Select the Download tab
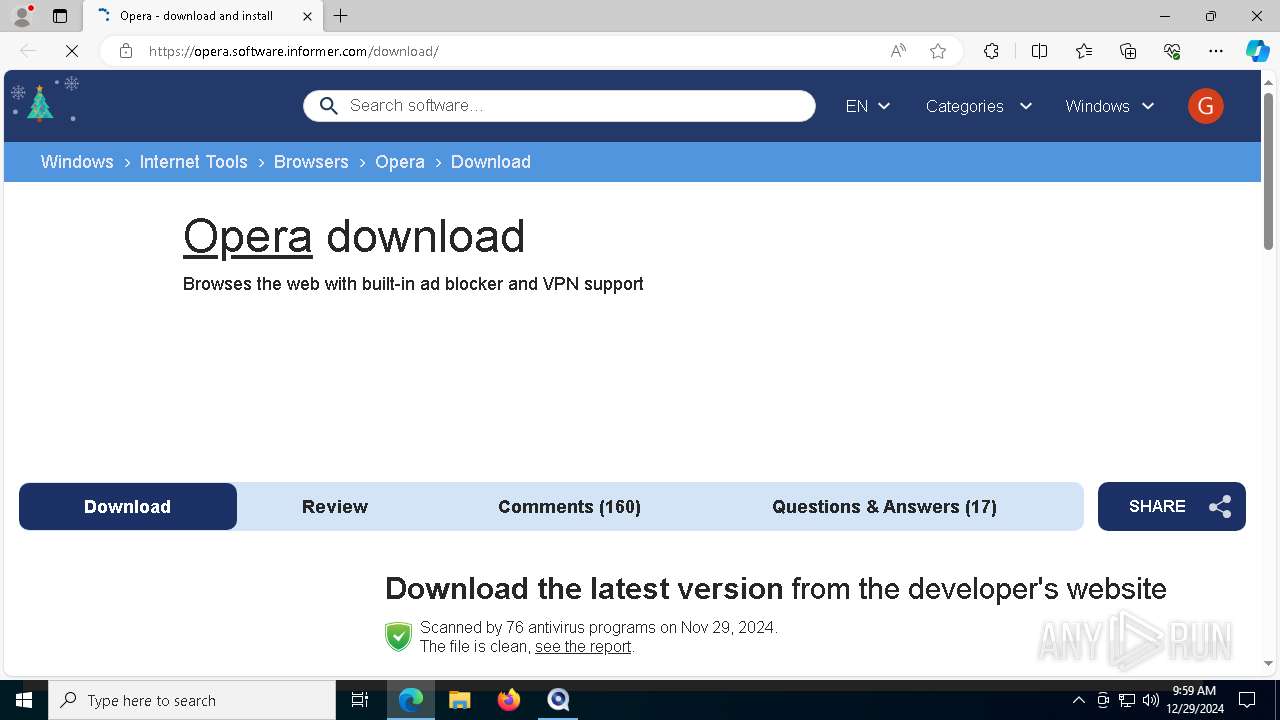 click(128, 506)
